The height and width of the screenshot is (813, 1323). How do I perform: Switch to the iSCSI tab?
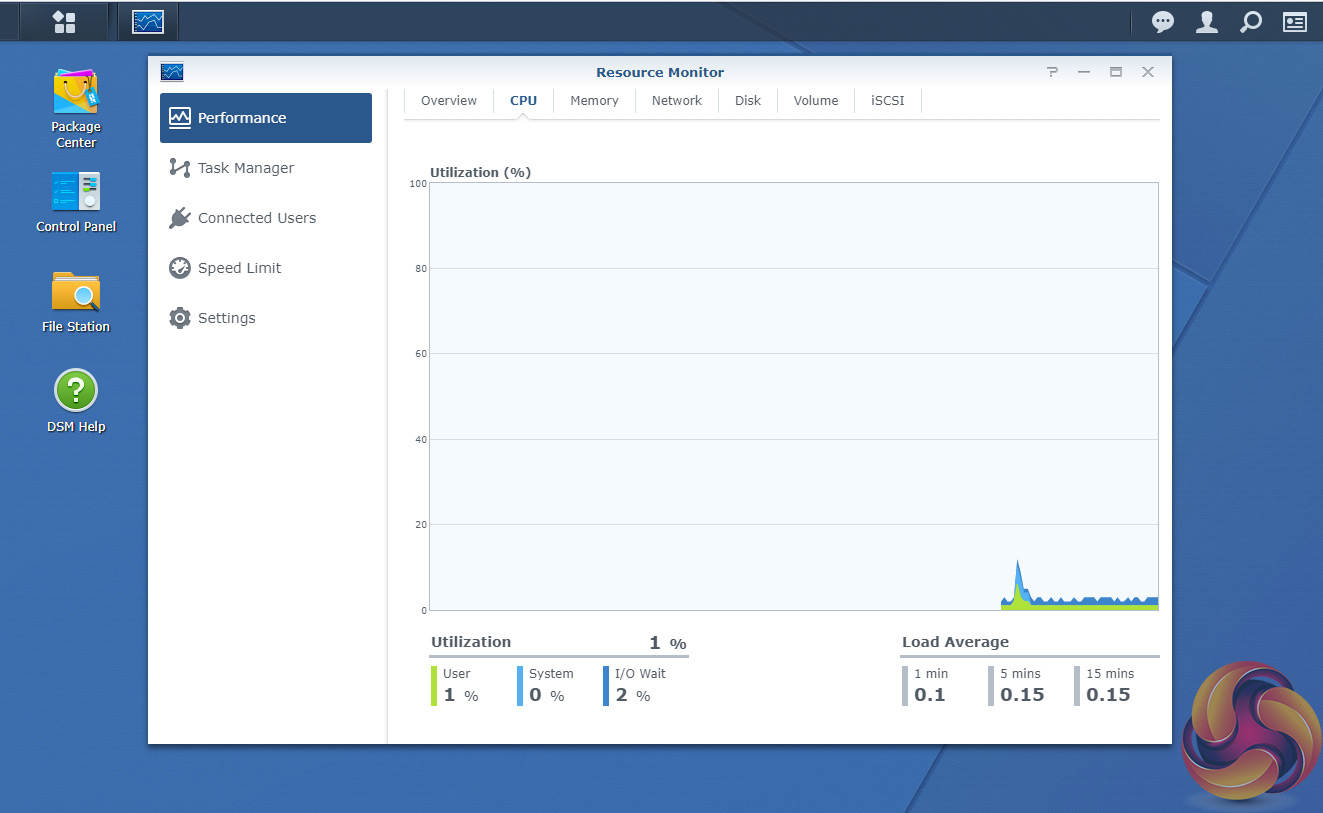point(887,101)
